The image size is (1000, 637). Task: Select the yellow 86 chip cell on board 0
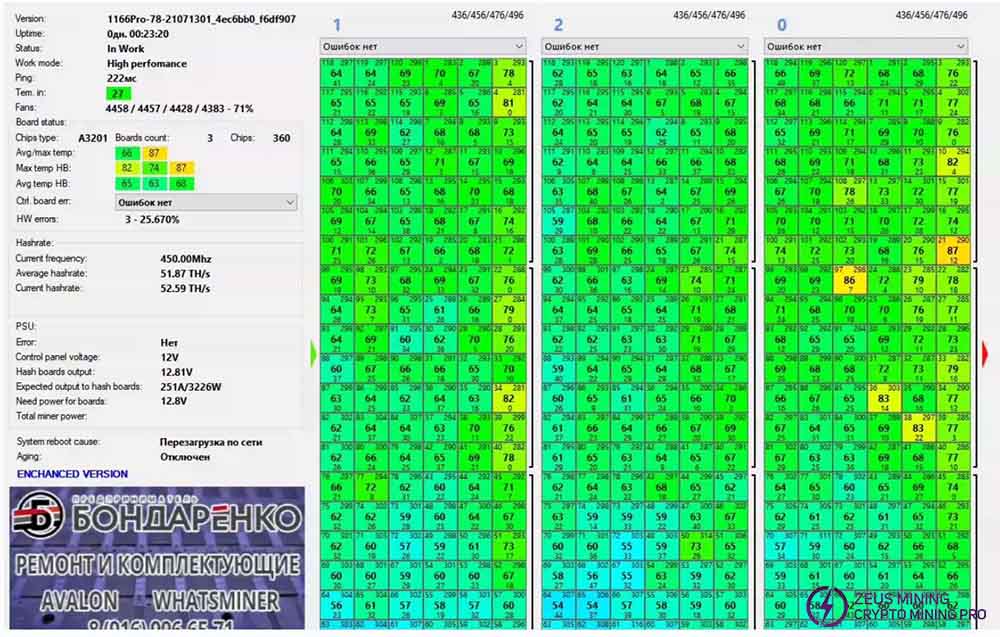pos(850,283)
